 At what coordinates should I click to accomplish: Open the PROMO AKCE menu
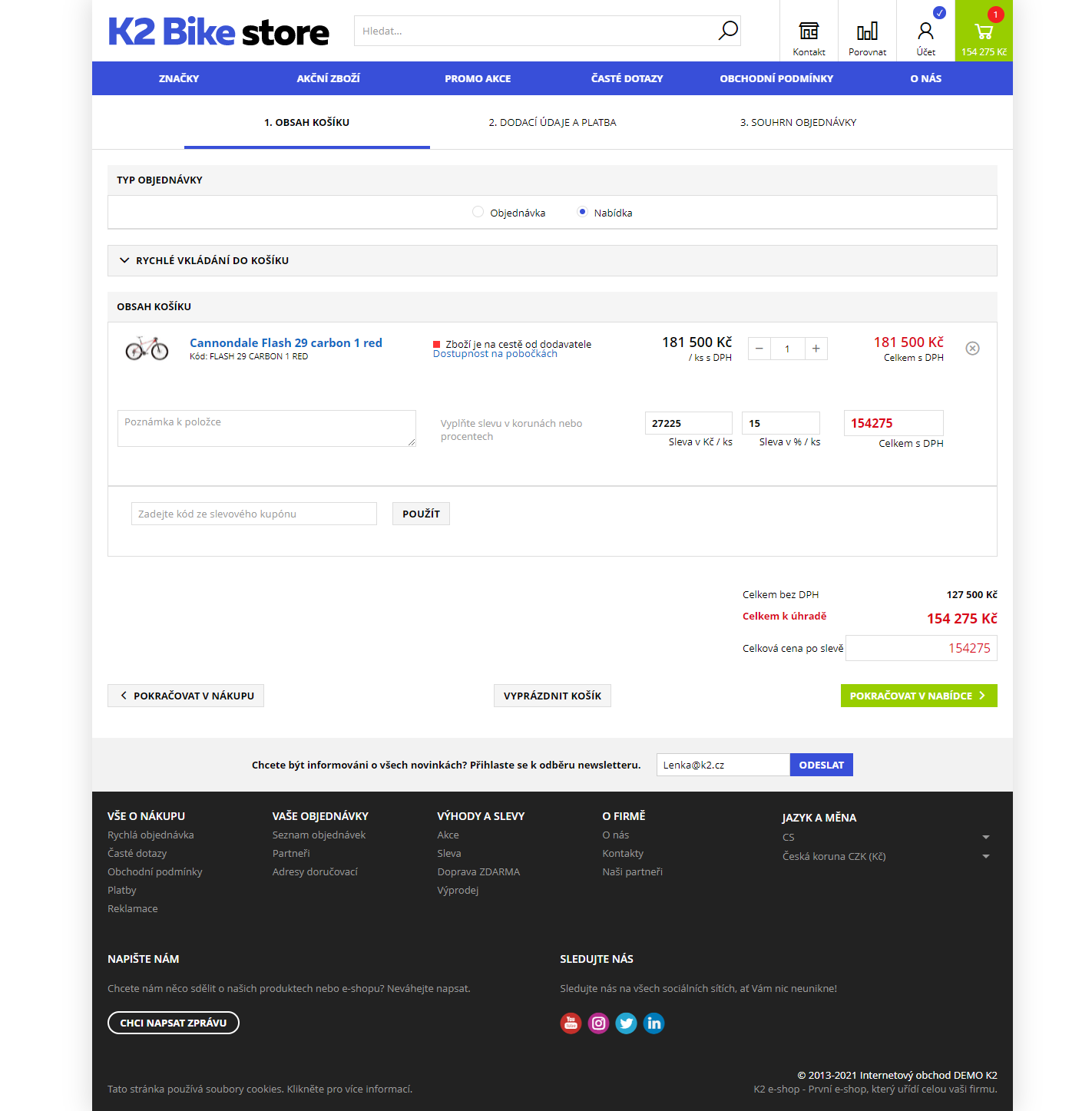coord(478,78)
